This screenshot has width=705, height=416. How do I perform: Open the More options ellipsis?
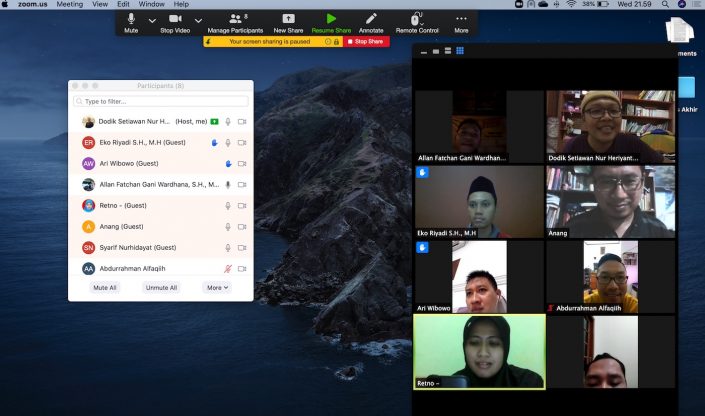pos(461,19)
